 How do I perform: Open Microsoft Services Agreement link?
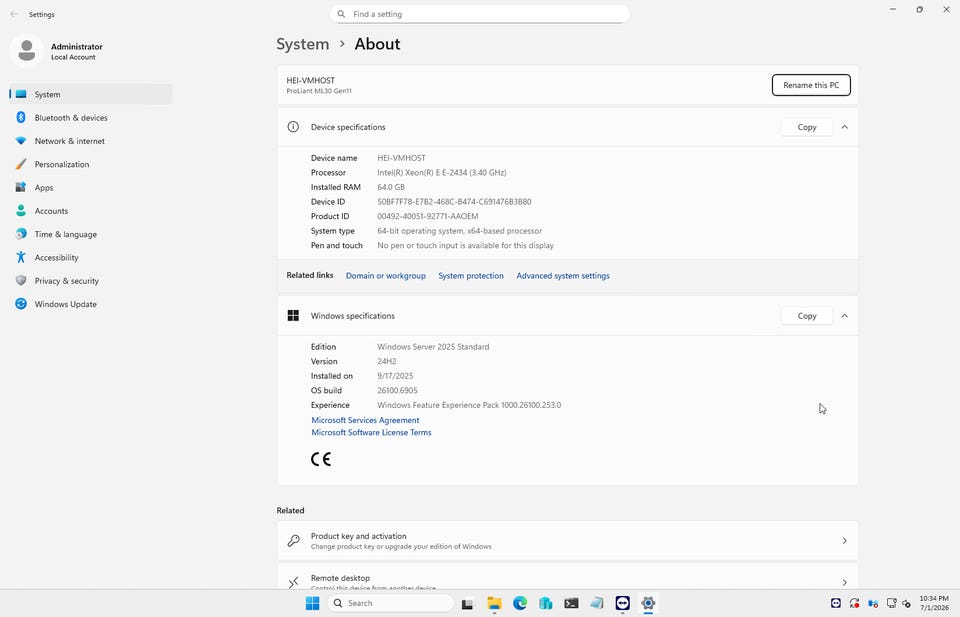click(366, 420)
